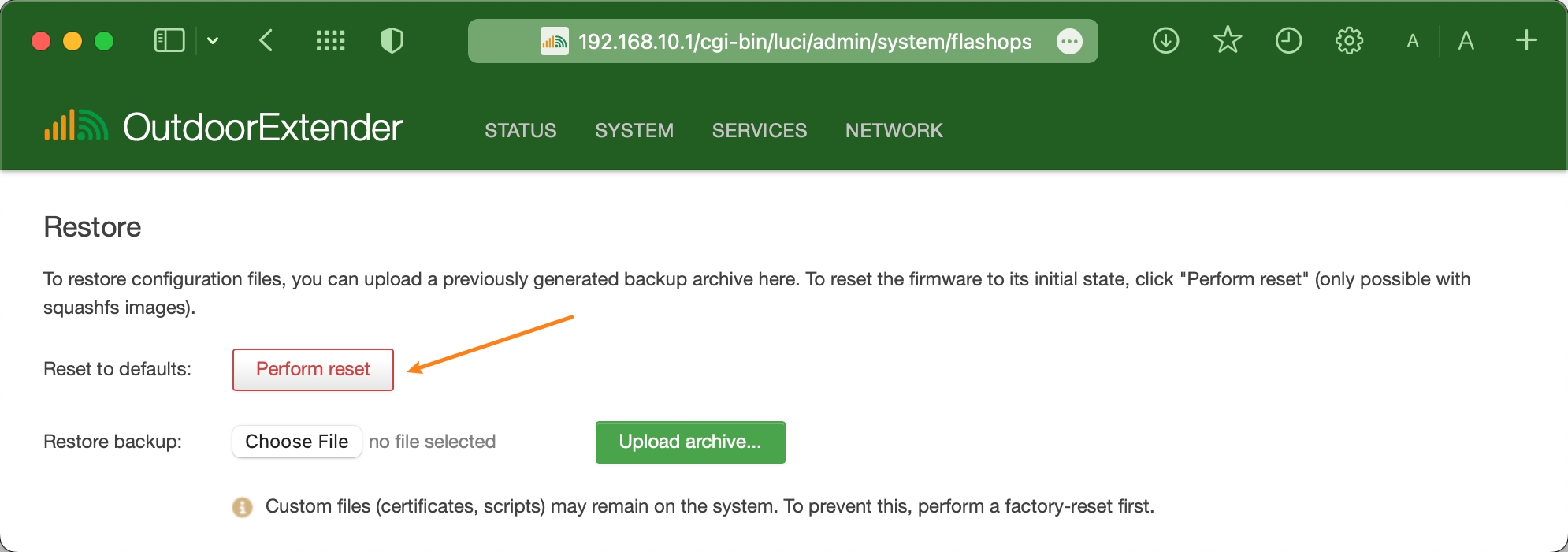
Task: Click the Perform reset button
Action: [313, 369]
